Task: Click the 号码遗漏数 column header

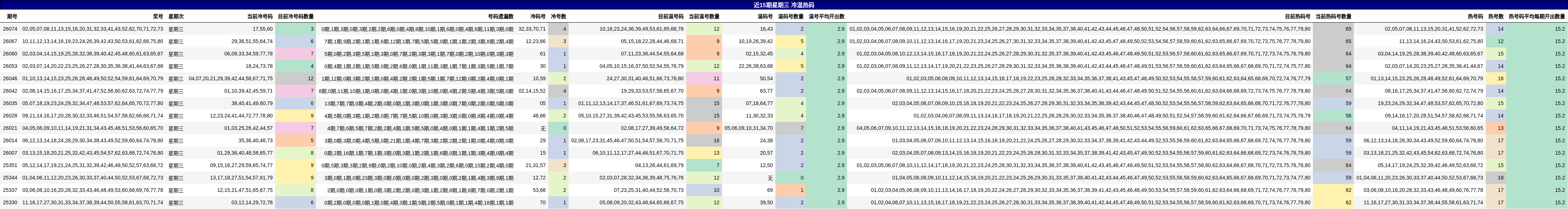Action: pyautogui.click(x=500, y=17)
